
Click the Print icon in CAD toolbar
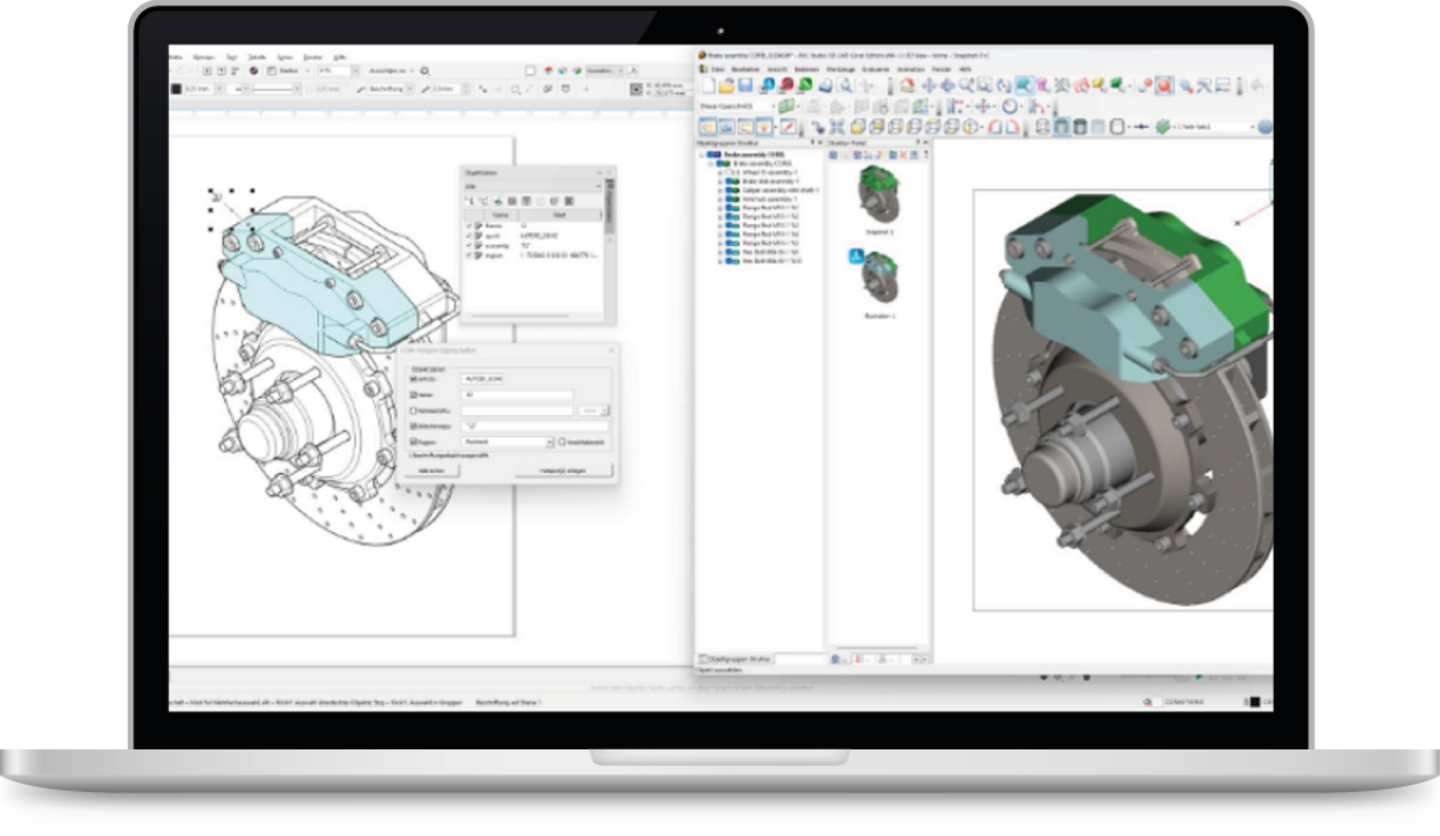[x=827, y=86]
